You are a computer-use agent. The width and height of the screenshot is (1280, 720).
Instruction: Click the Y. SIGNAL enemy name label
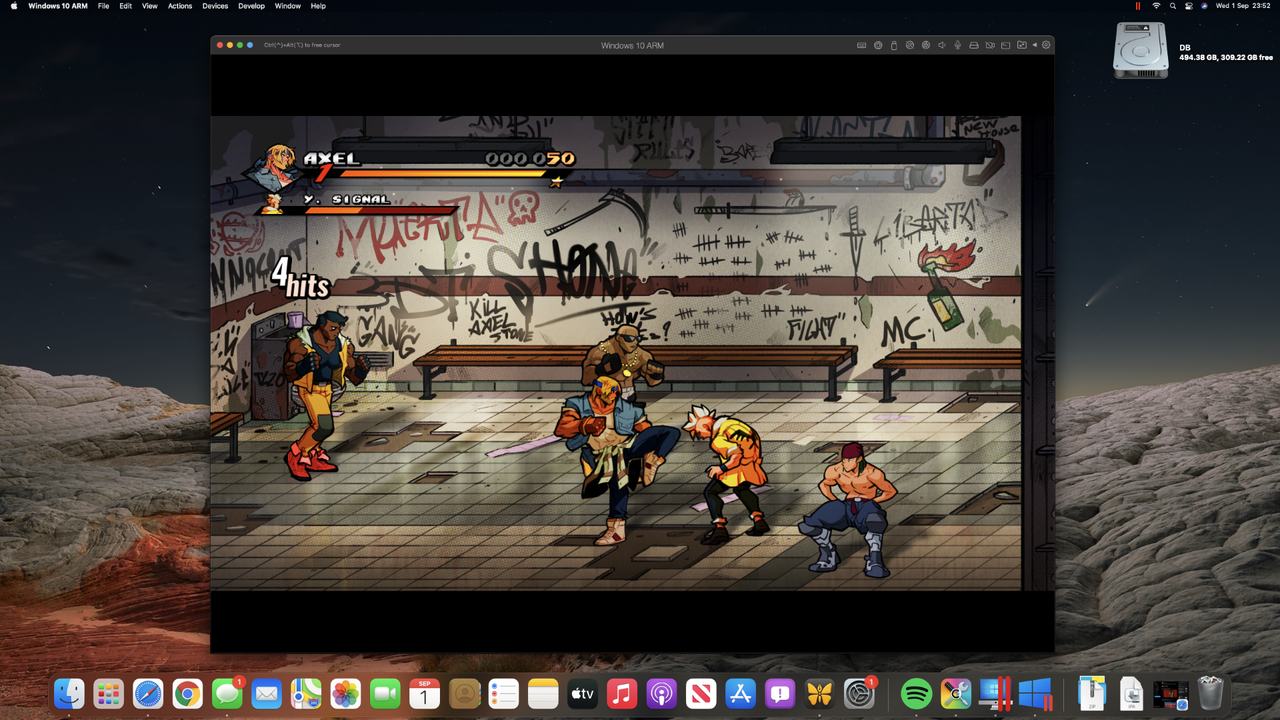347,199
